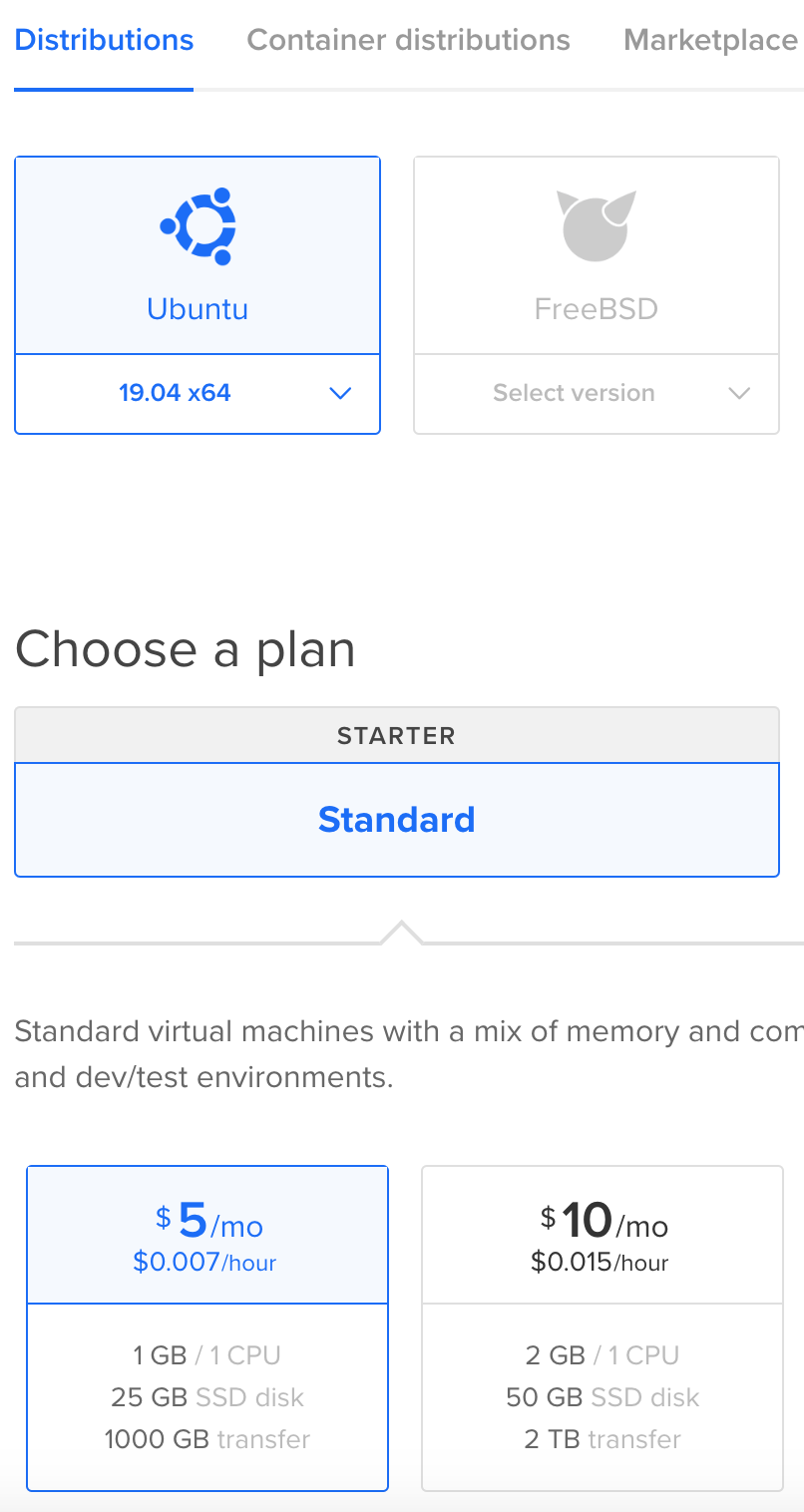Image resolution: width=804 pixels, height=1512 pixels.
Task: Click the FreeBSD mascot icon
Action: [x=596, y=225]
